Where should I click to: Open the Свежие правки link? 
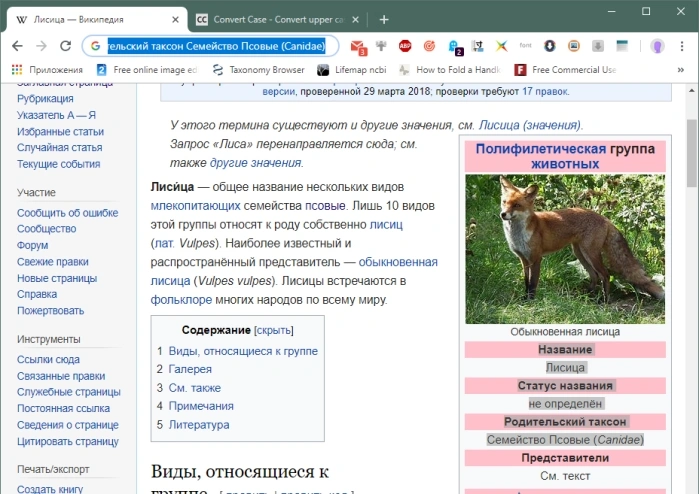(53, 262)
